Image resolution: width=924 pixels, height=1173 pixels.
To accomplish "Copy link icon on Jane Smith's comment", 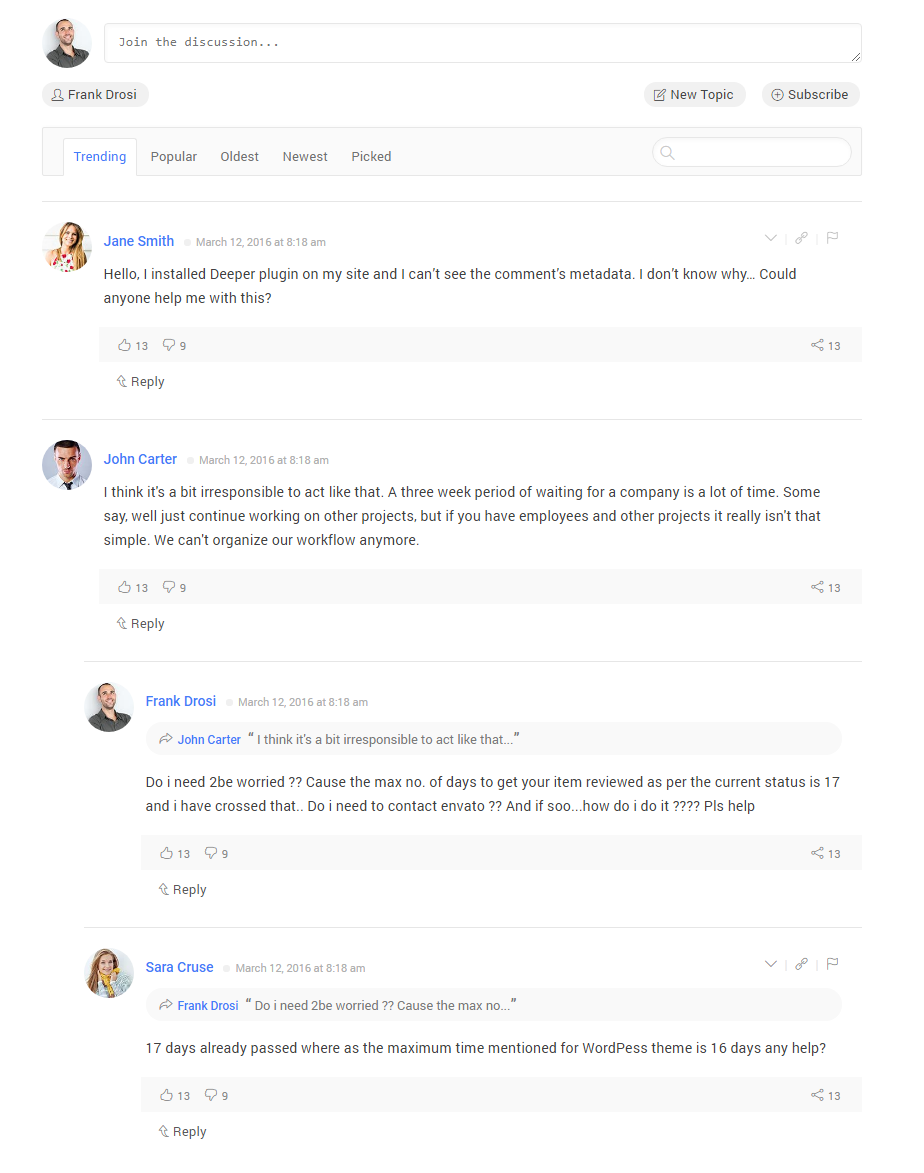I will click(801, 238).
